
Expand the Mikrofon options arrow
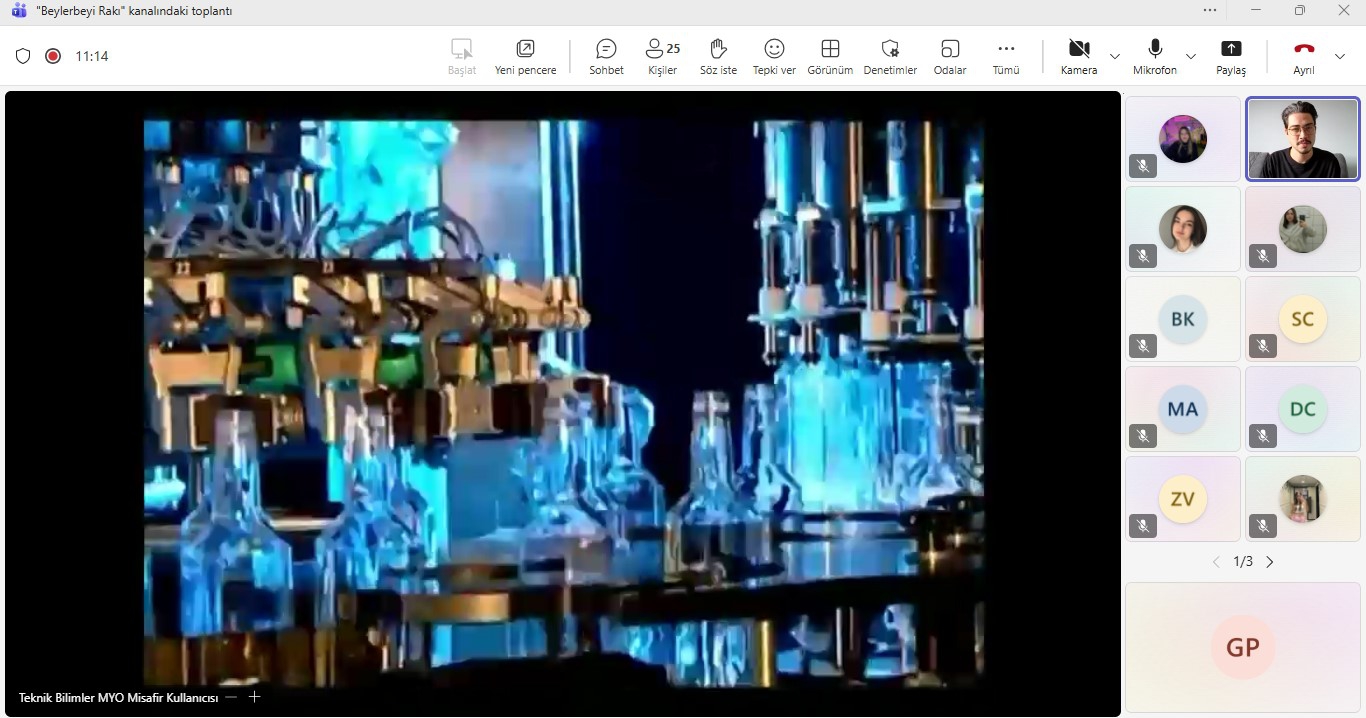pyautogui.click(x=1191, y=56)
